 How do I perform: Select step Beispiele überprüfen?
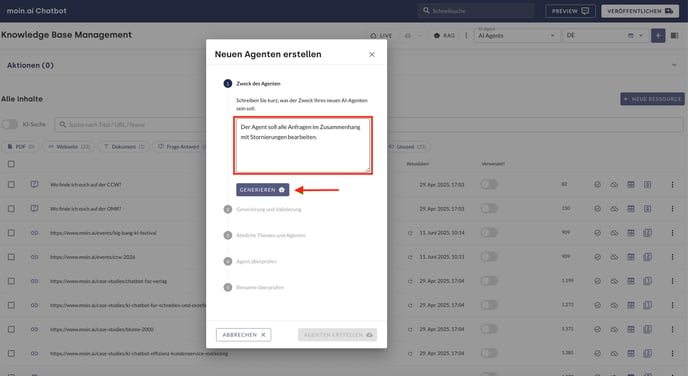[254, 287]
